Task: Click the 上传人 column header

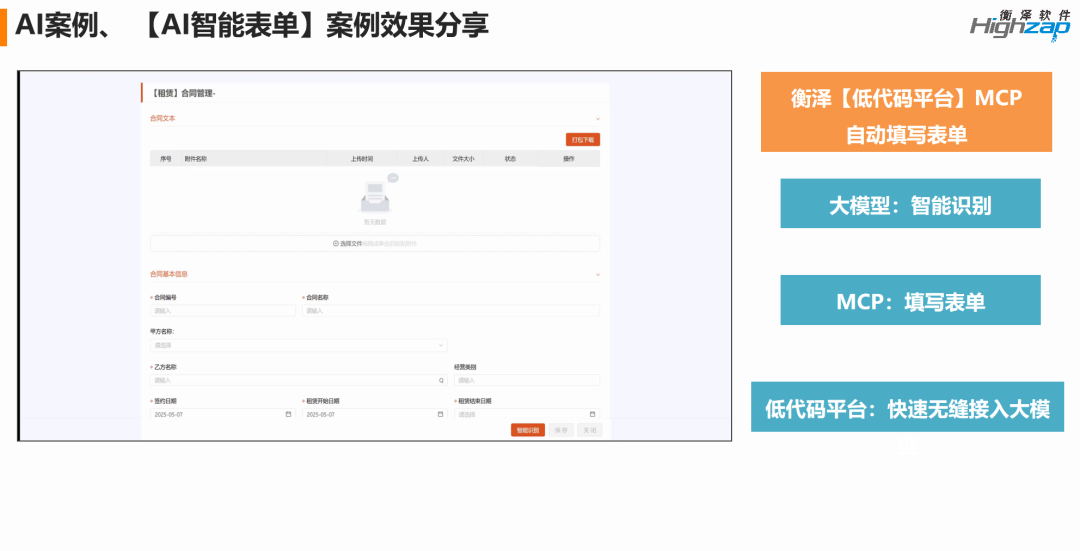Action: tap(420, 159)
